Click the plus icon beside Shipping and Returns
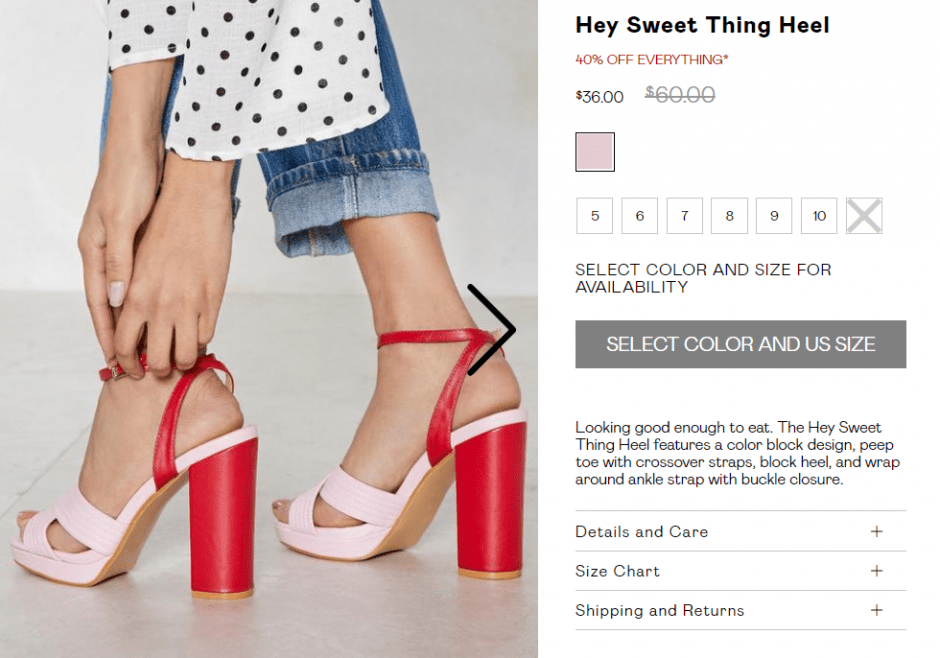Screen dimensions: 940x658 pos(877,610)
